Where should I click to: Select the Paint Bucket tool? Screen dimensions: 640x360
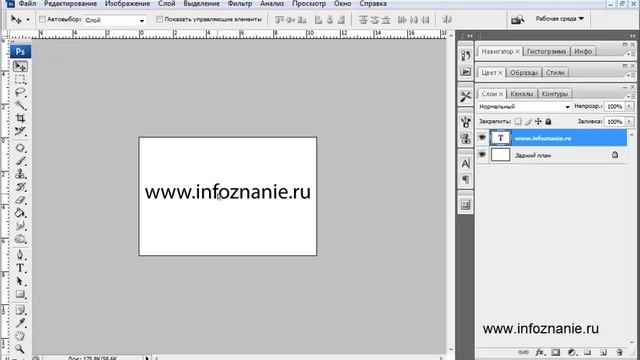20,213
